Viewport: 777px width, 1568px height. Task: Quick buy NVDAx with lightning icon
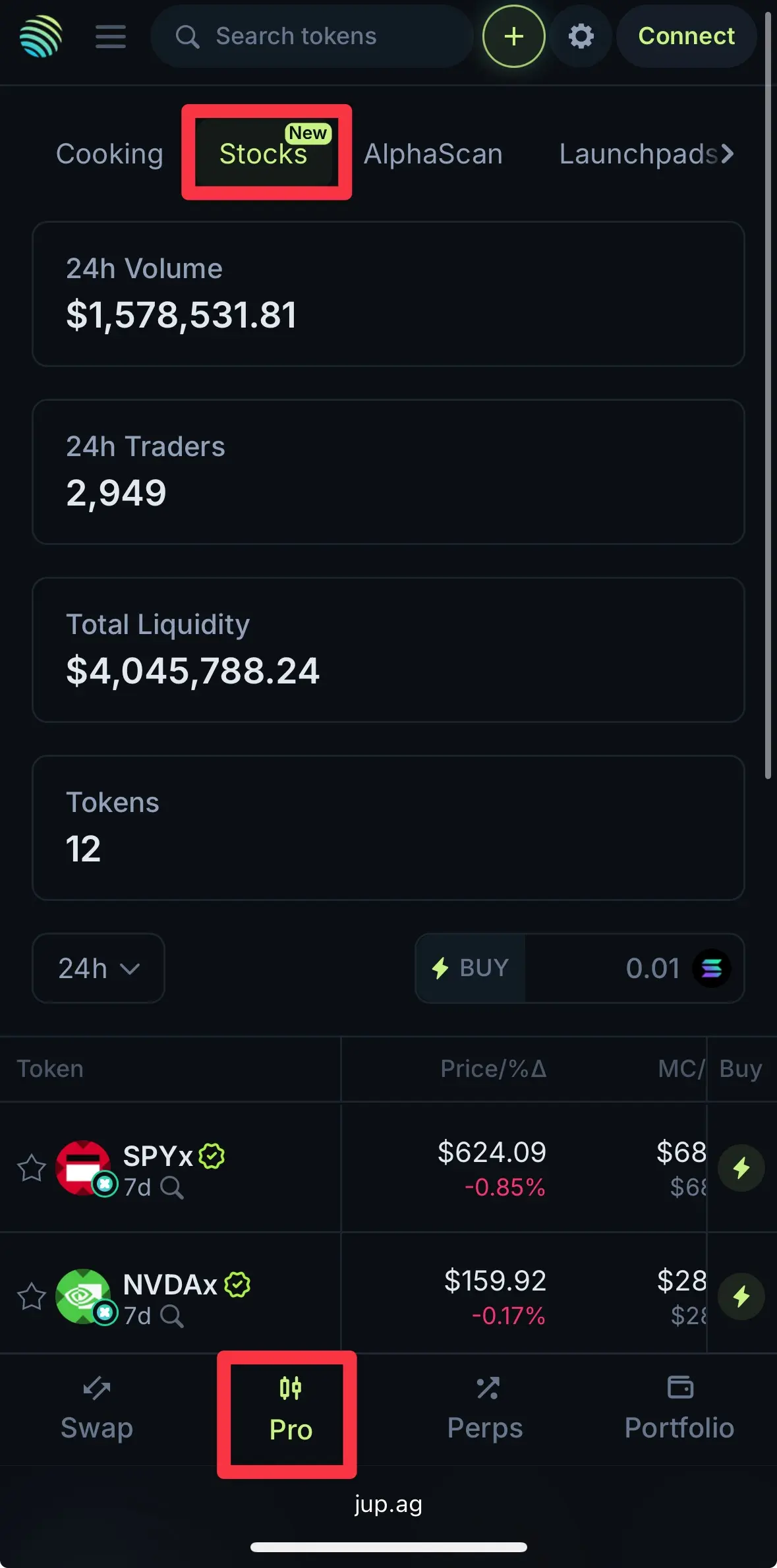click(741, 1296)
